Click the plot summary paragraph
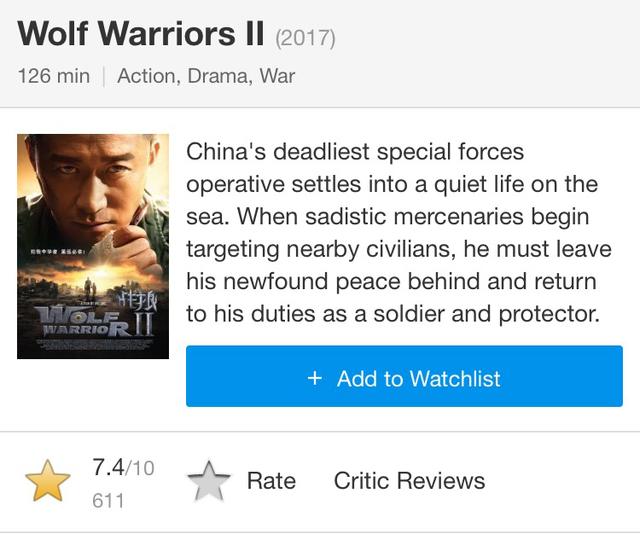The image size is (640, 534). tap(399, 233)
